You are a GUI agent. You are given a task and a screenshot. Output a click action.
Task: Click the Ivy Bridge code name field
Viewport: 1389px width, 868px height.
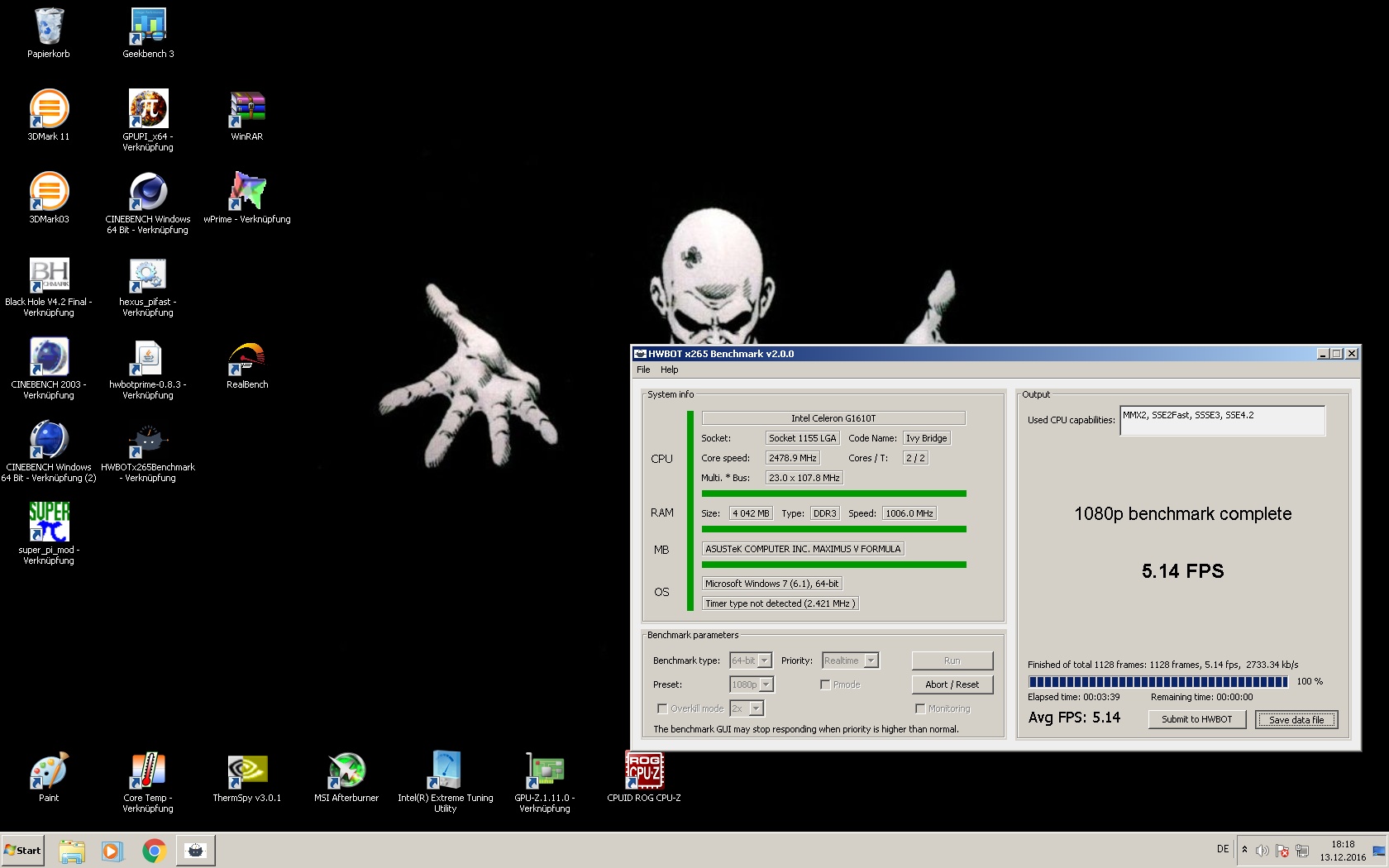tap(927, 438)
